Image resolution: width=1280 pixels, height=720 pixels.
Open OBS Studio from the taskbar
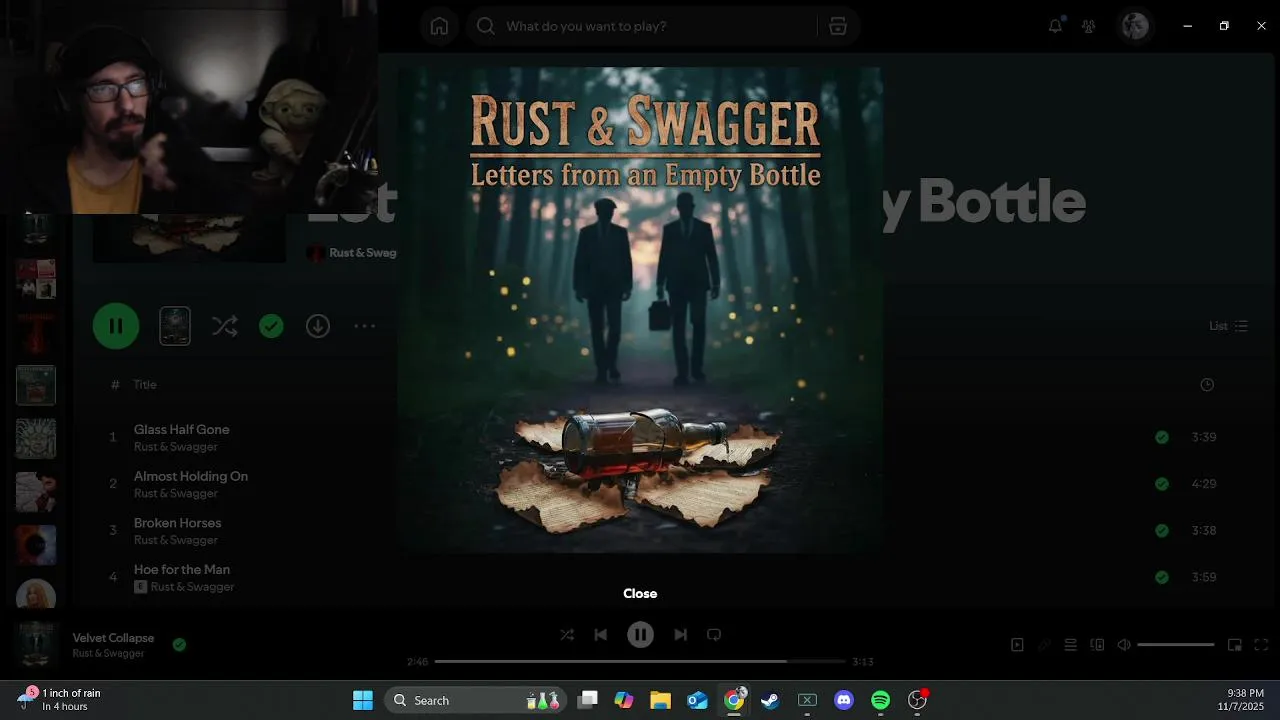point(917,700)
